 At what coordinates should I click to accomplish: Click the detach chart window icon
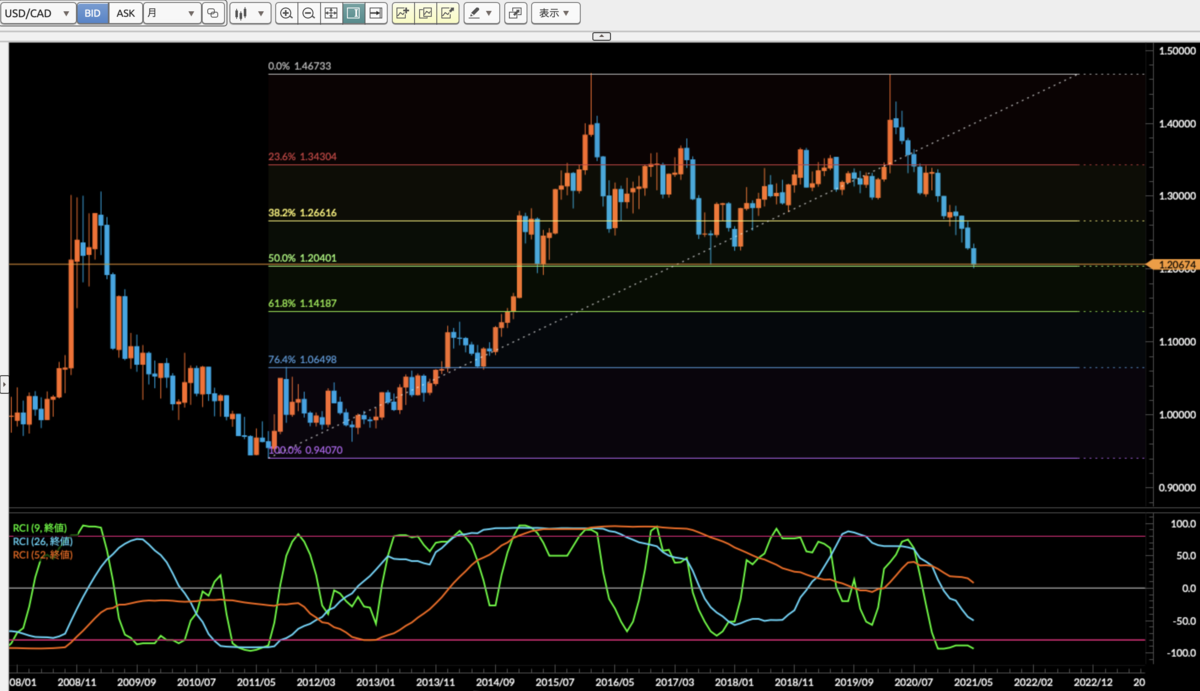(515, 13)
